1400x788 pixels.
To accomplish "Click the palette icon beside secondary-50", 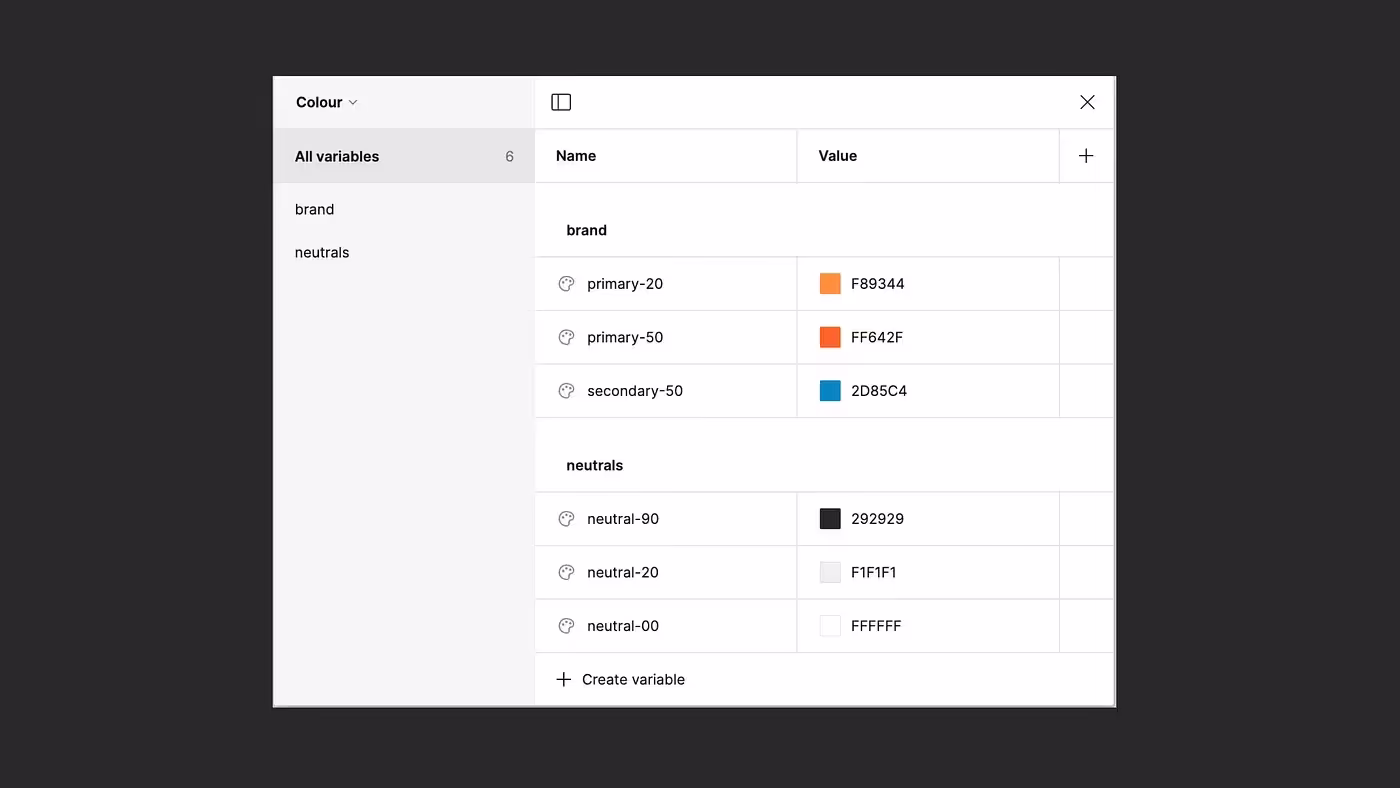I will tap(566, 391).
